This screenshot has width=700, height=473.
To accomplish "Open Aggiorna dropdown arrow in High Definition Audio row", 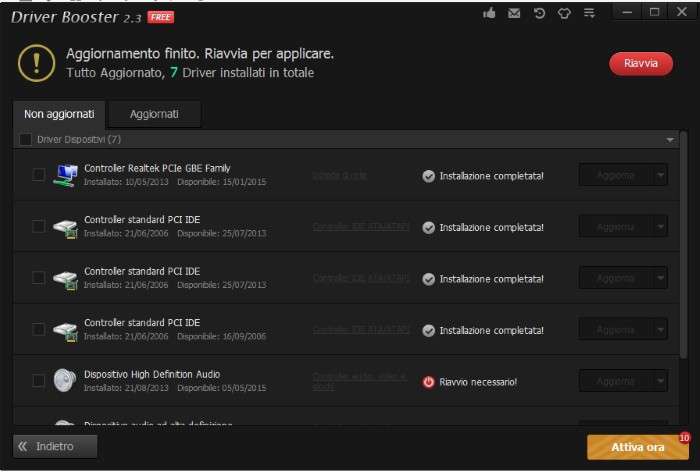I will [661, 381].
